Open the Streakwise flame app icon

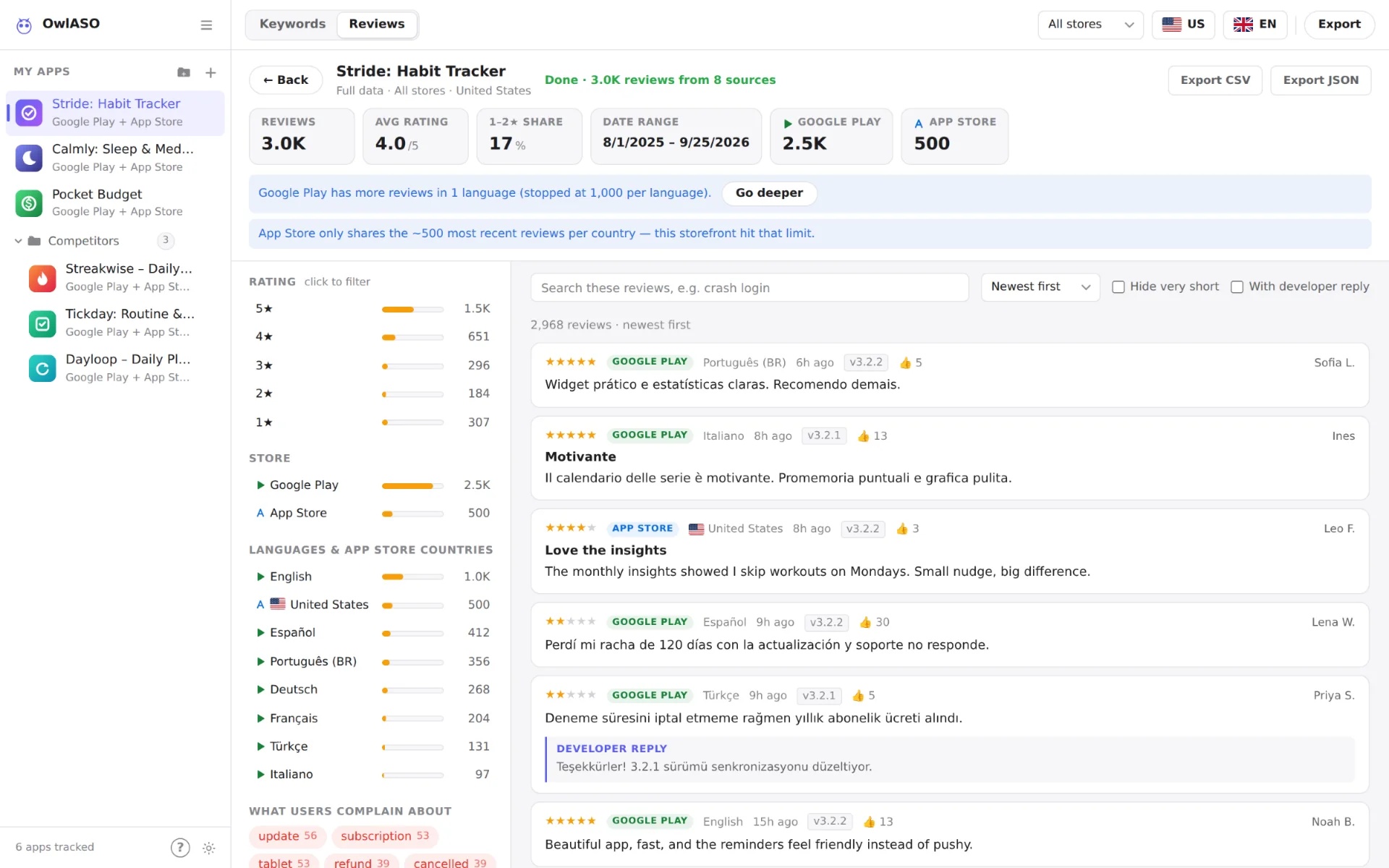tap(42, 278)
